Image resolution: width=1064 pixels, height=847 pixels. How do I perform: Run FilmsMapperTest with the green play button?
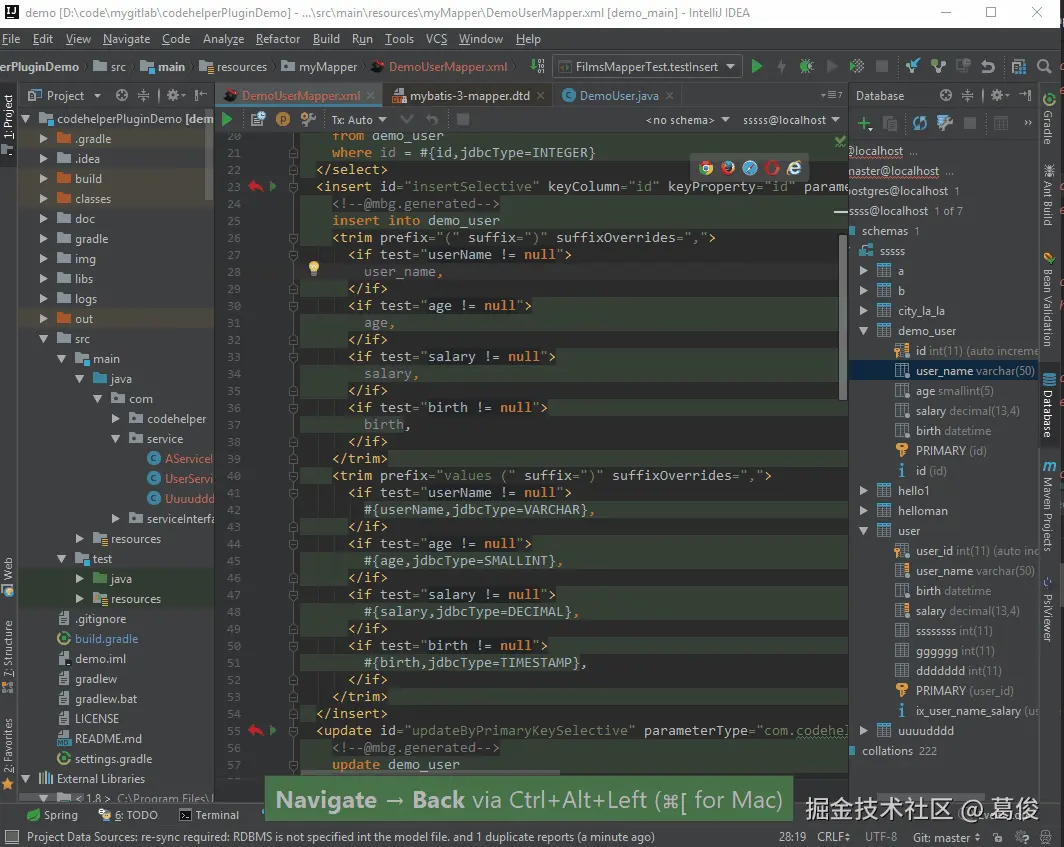pos(757,67)
